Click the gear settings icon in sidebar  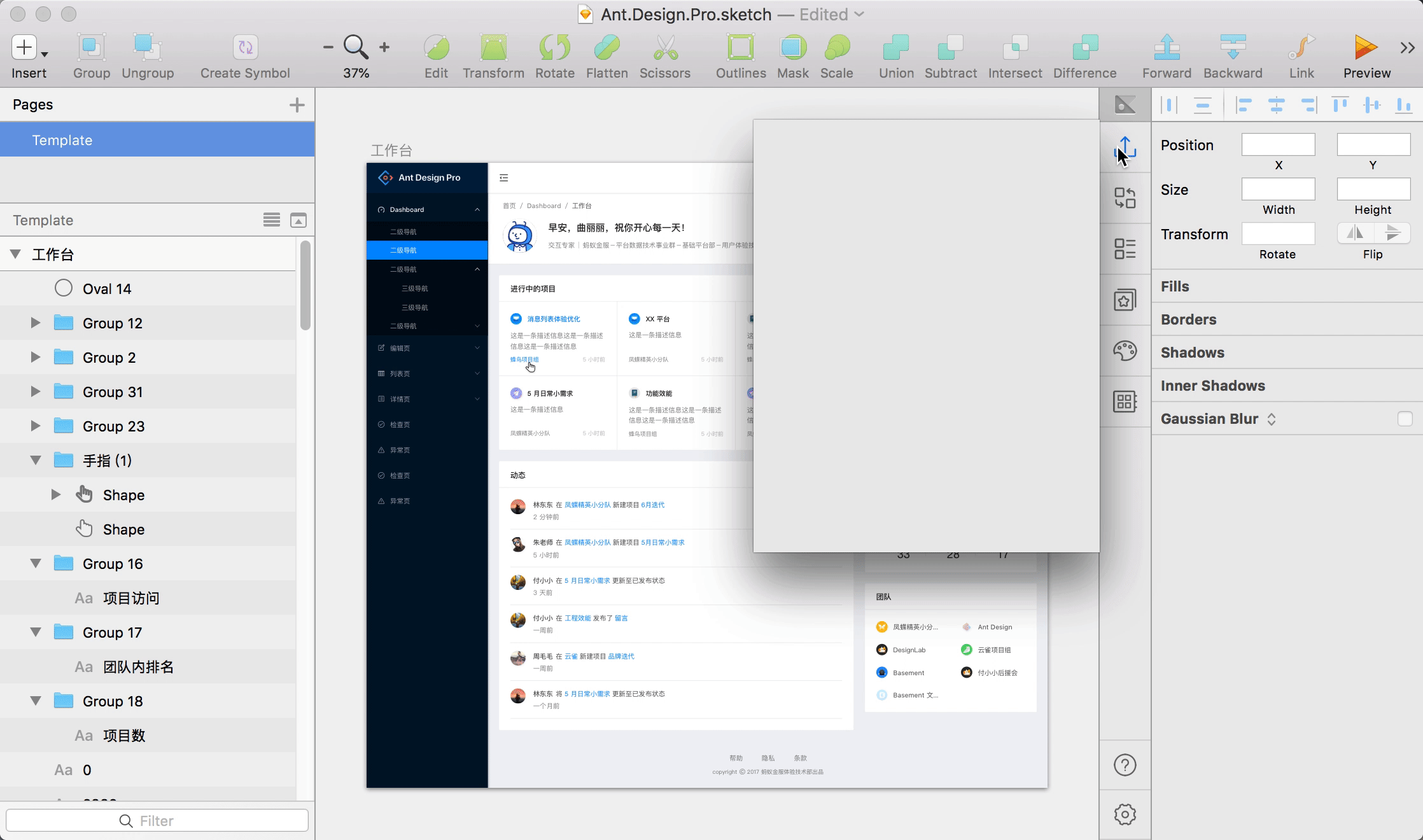1125,814
